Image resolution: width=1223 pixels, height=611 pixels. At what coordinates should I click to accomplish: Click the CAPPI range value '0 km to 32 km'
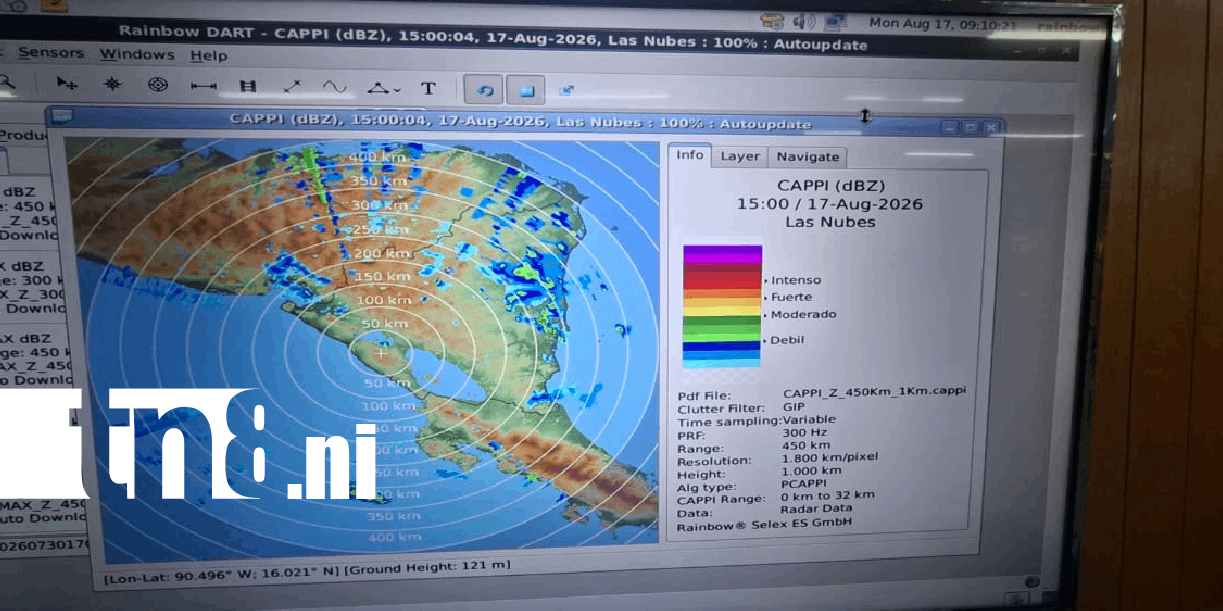click(x=829, y=495)
